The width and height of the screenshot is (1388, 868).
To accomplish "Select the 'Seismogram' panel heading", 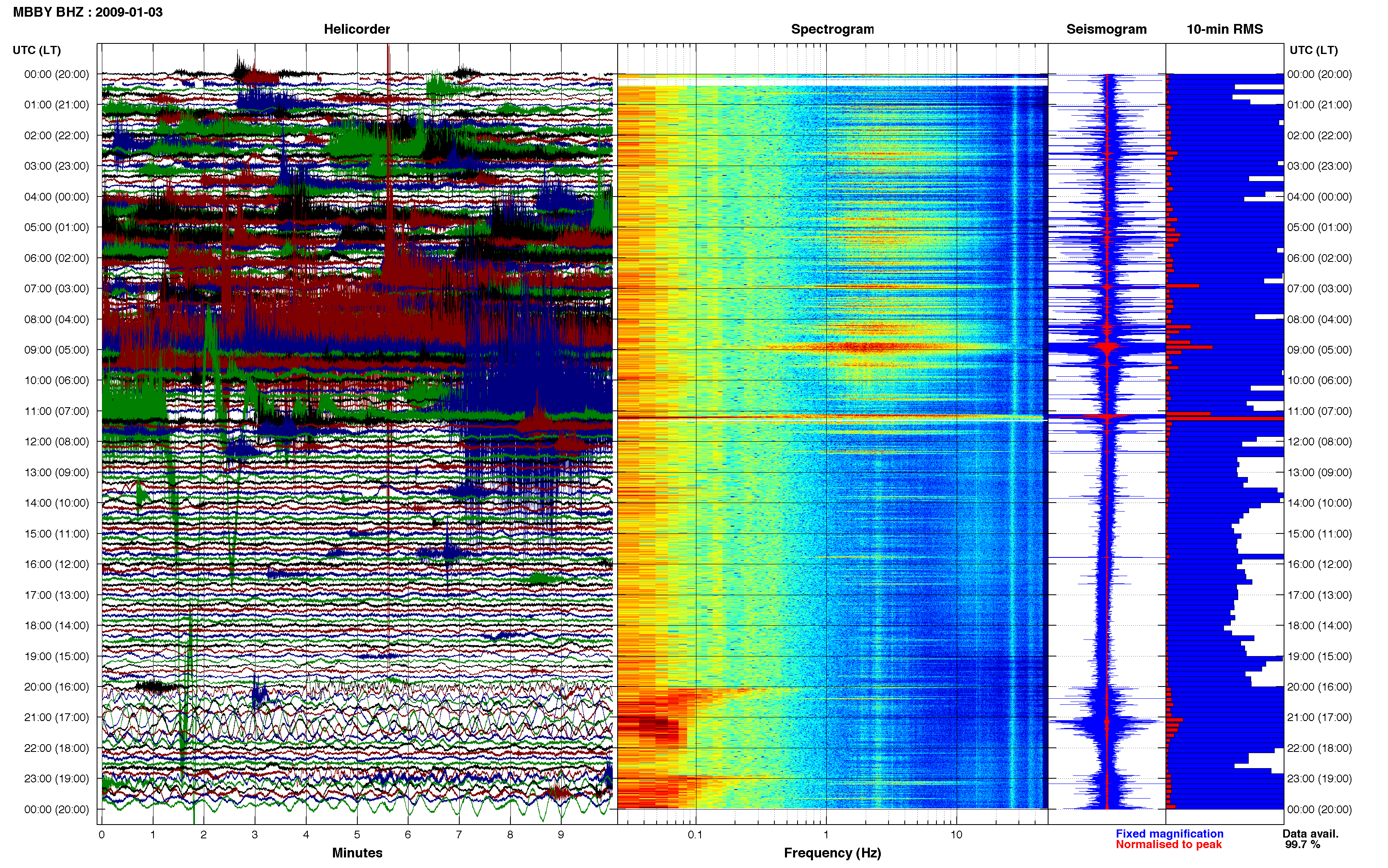I will tap(1106, 29).
